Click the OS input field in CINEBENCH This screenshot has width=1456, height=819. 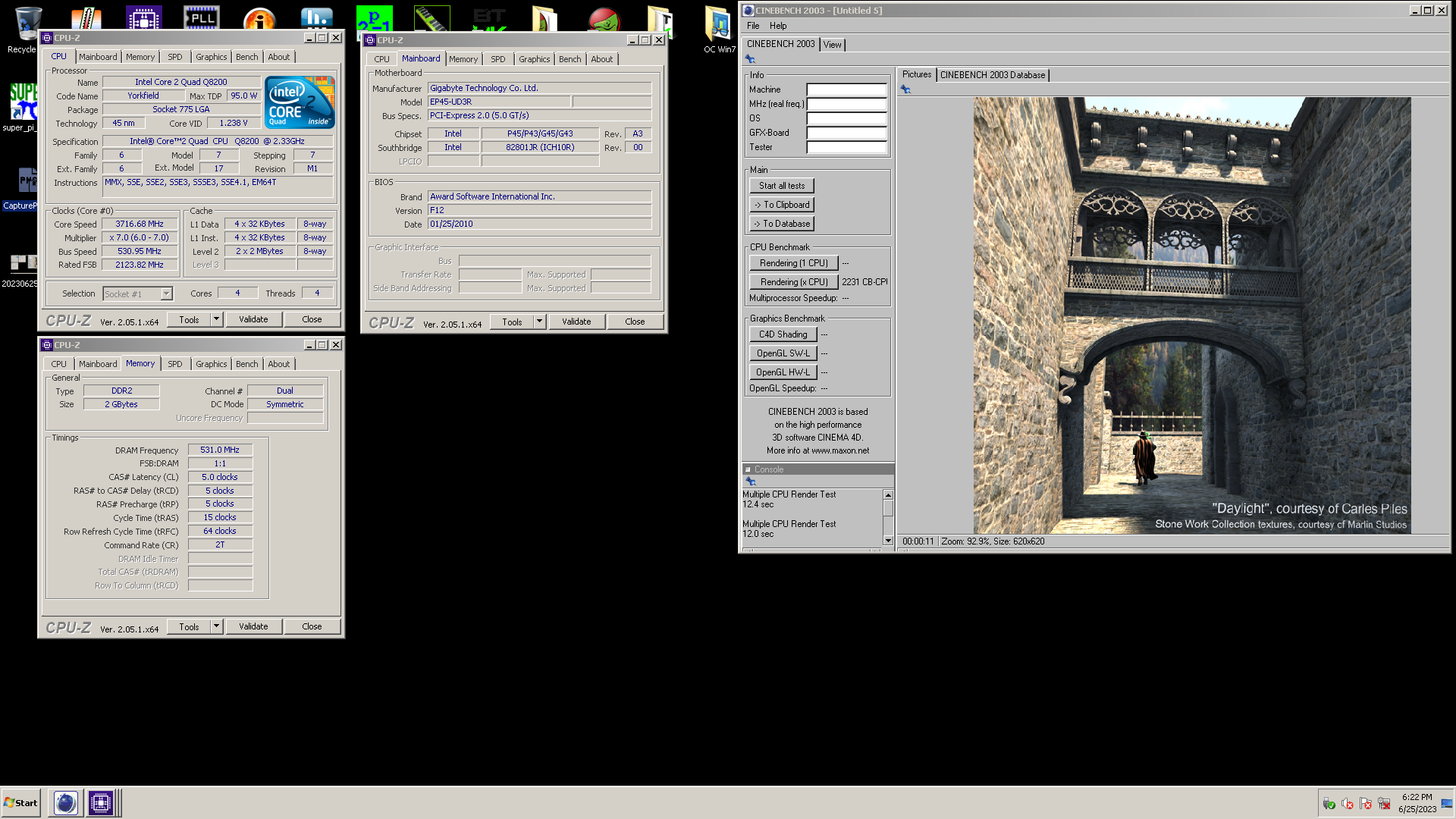click(846, 118)
